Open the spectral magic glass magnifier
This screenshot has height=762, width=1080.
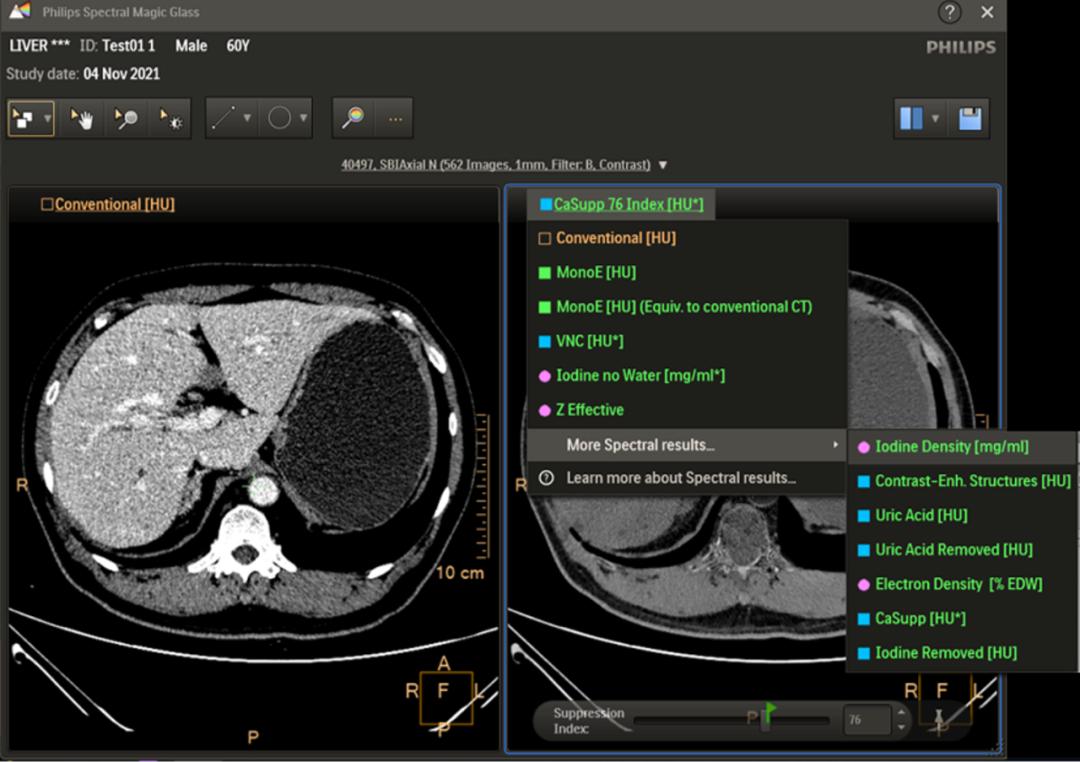tap(353, 119)
